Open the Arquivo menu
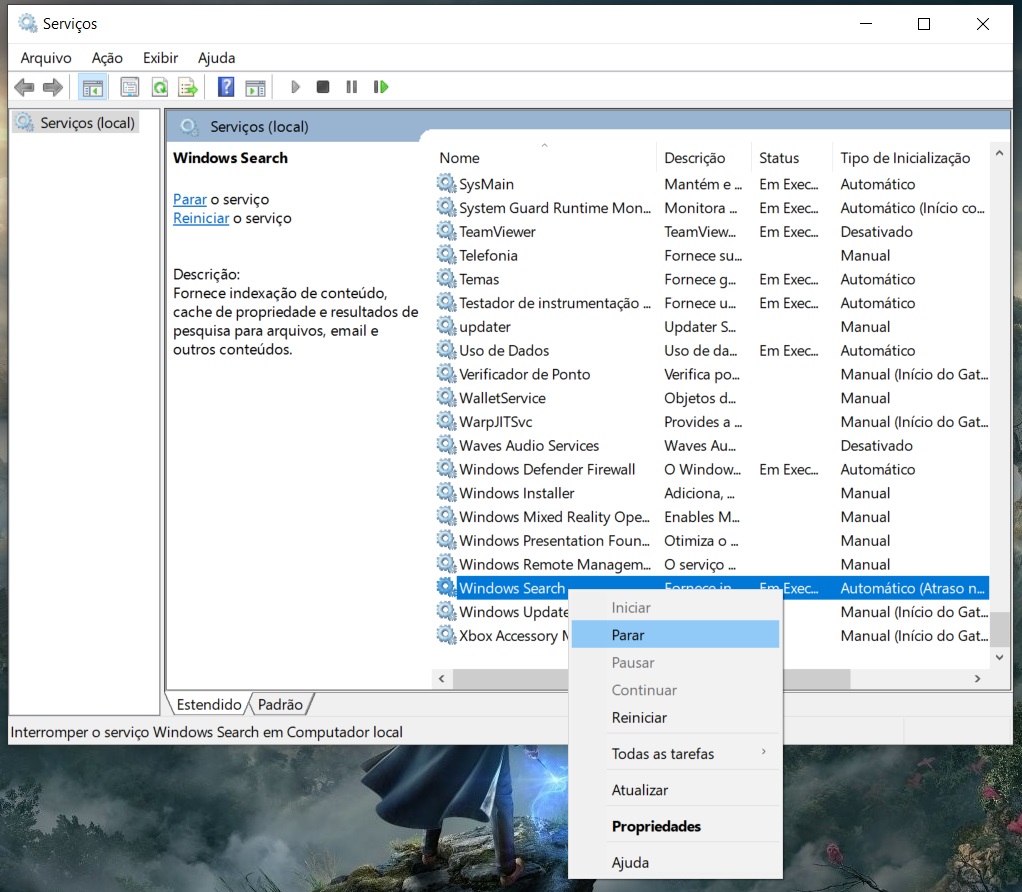This screenshot has height=892, width=1022. [46, 58]
